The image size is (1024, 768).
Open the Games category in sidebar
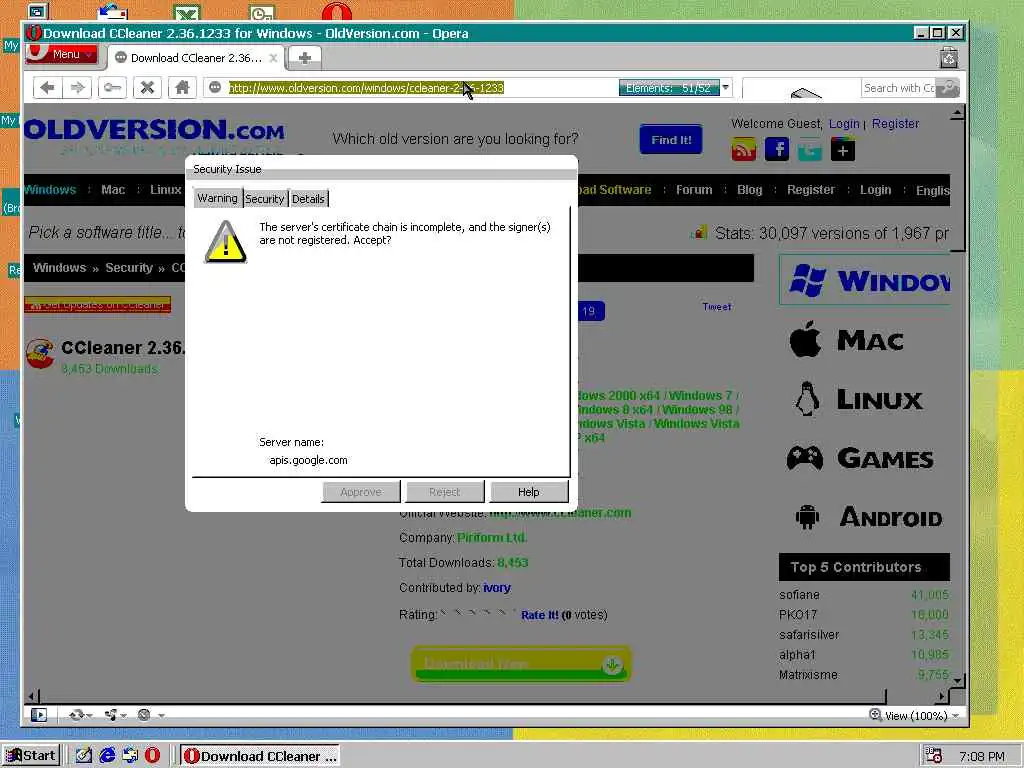(860, 458)
